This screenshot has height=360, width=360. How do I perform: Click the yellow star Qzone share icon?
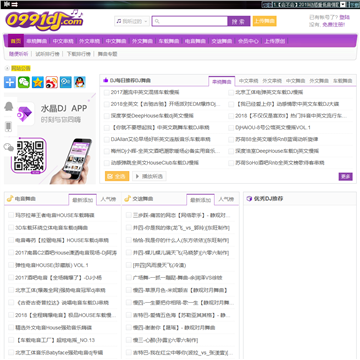tap(38, 82)
